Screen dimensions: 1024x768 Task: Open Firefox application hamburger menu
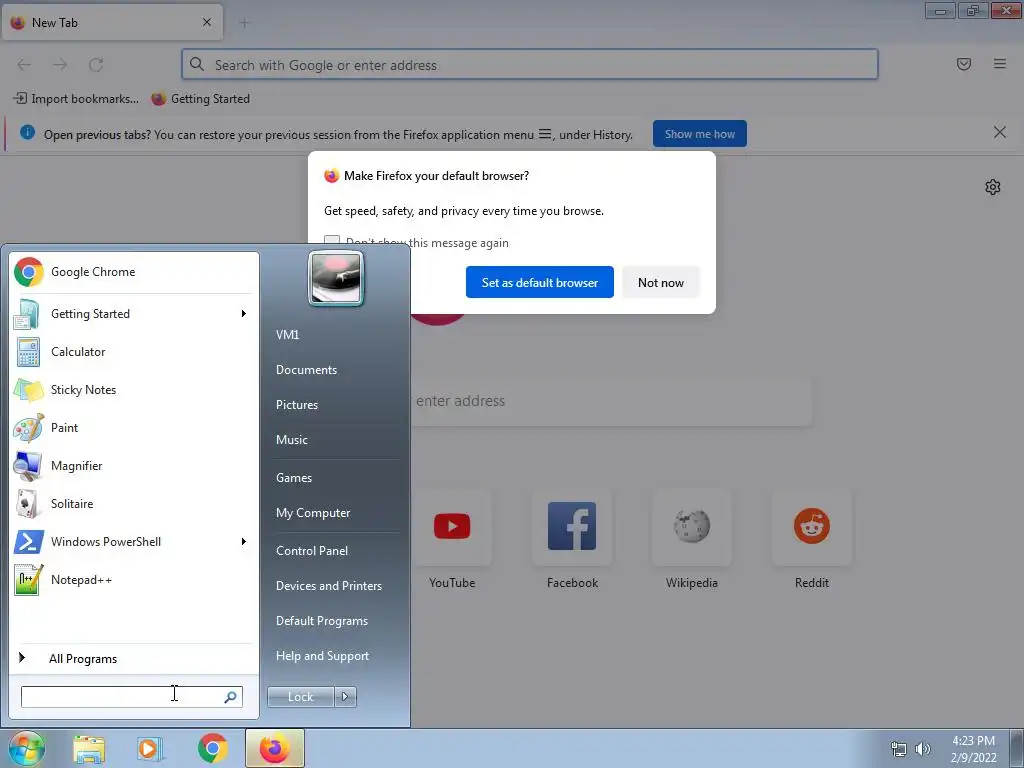(999, 64)
